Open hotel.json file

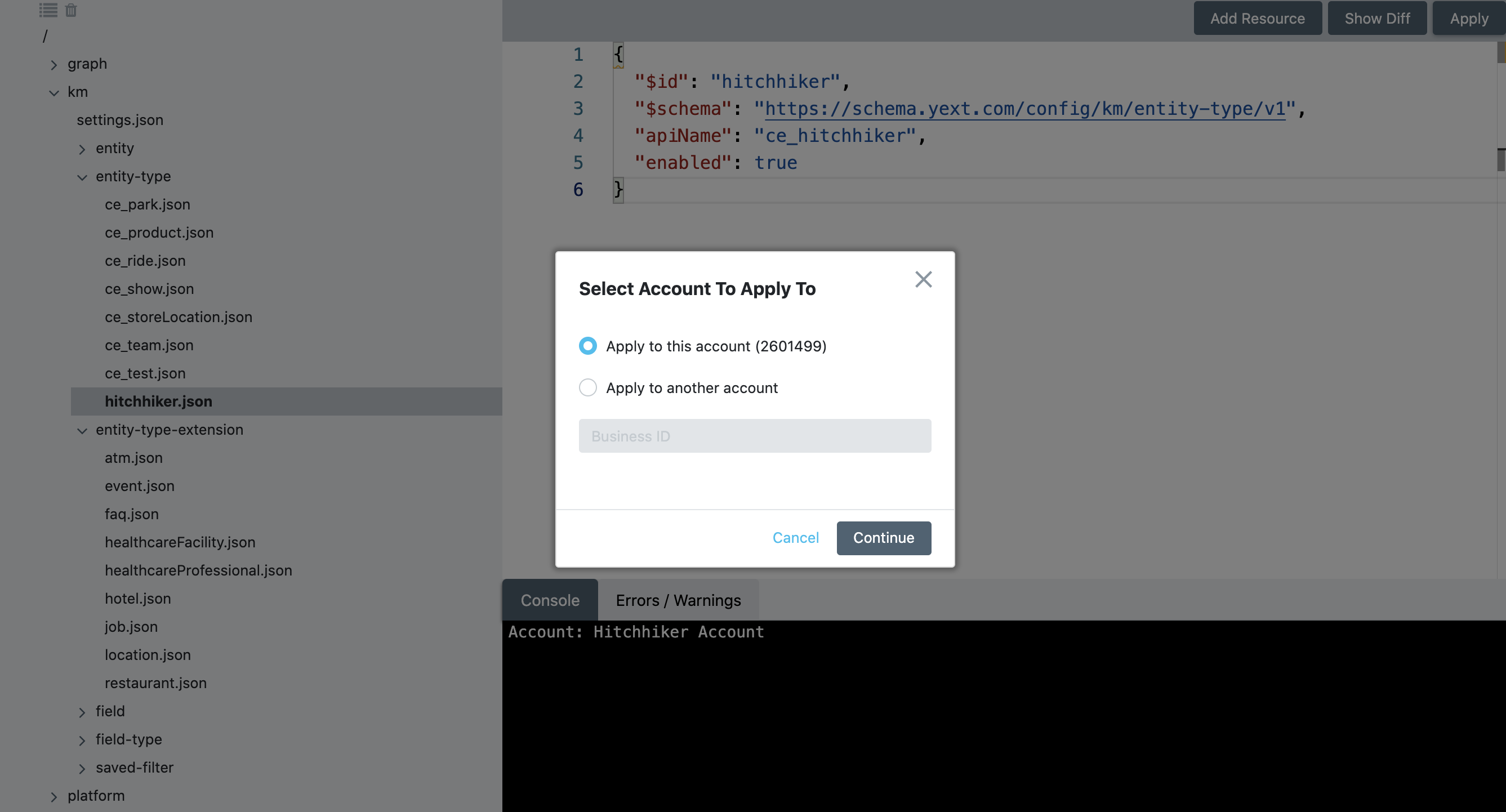click(x=137, y=599)
